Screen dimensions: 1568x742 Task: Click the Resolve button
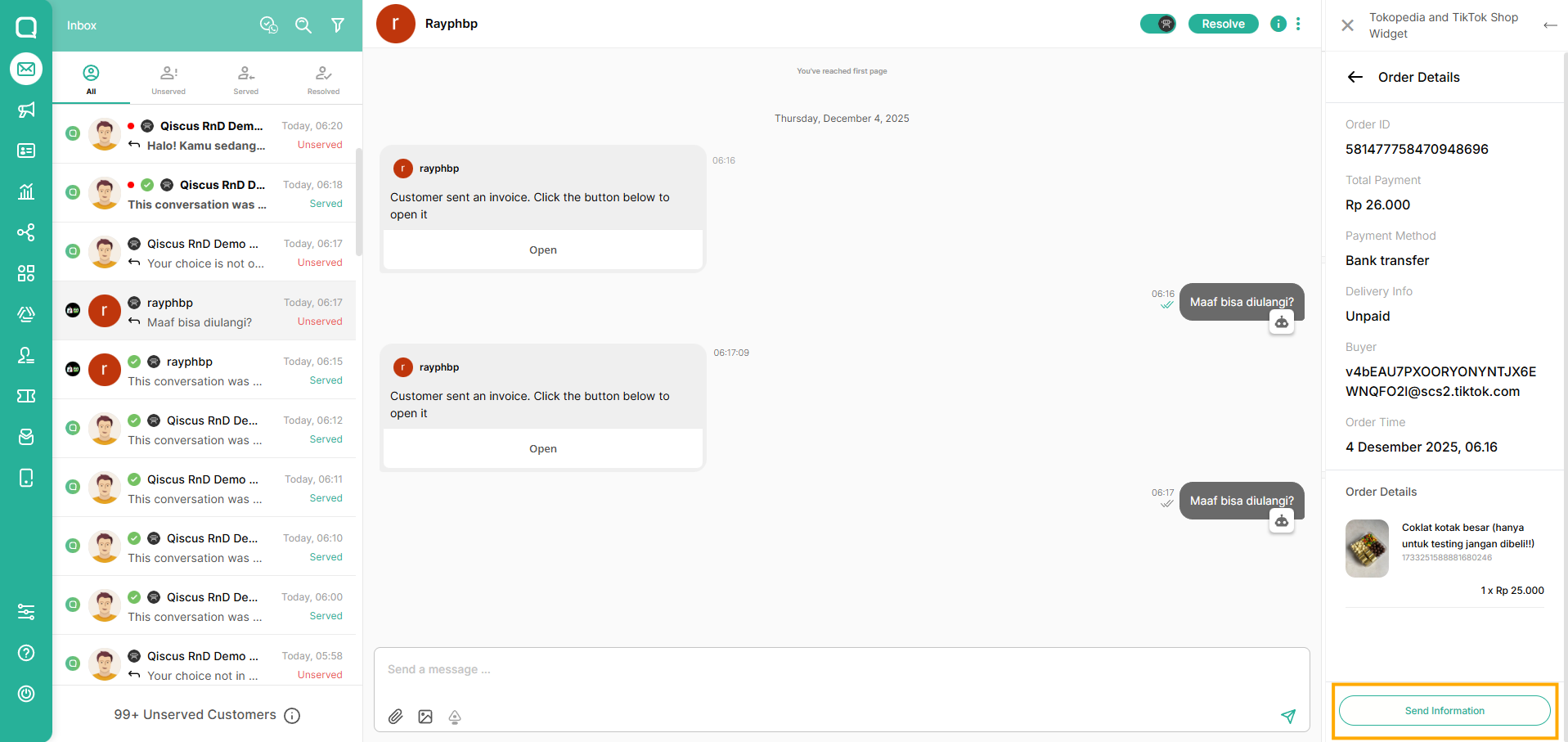[1223, 24]
